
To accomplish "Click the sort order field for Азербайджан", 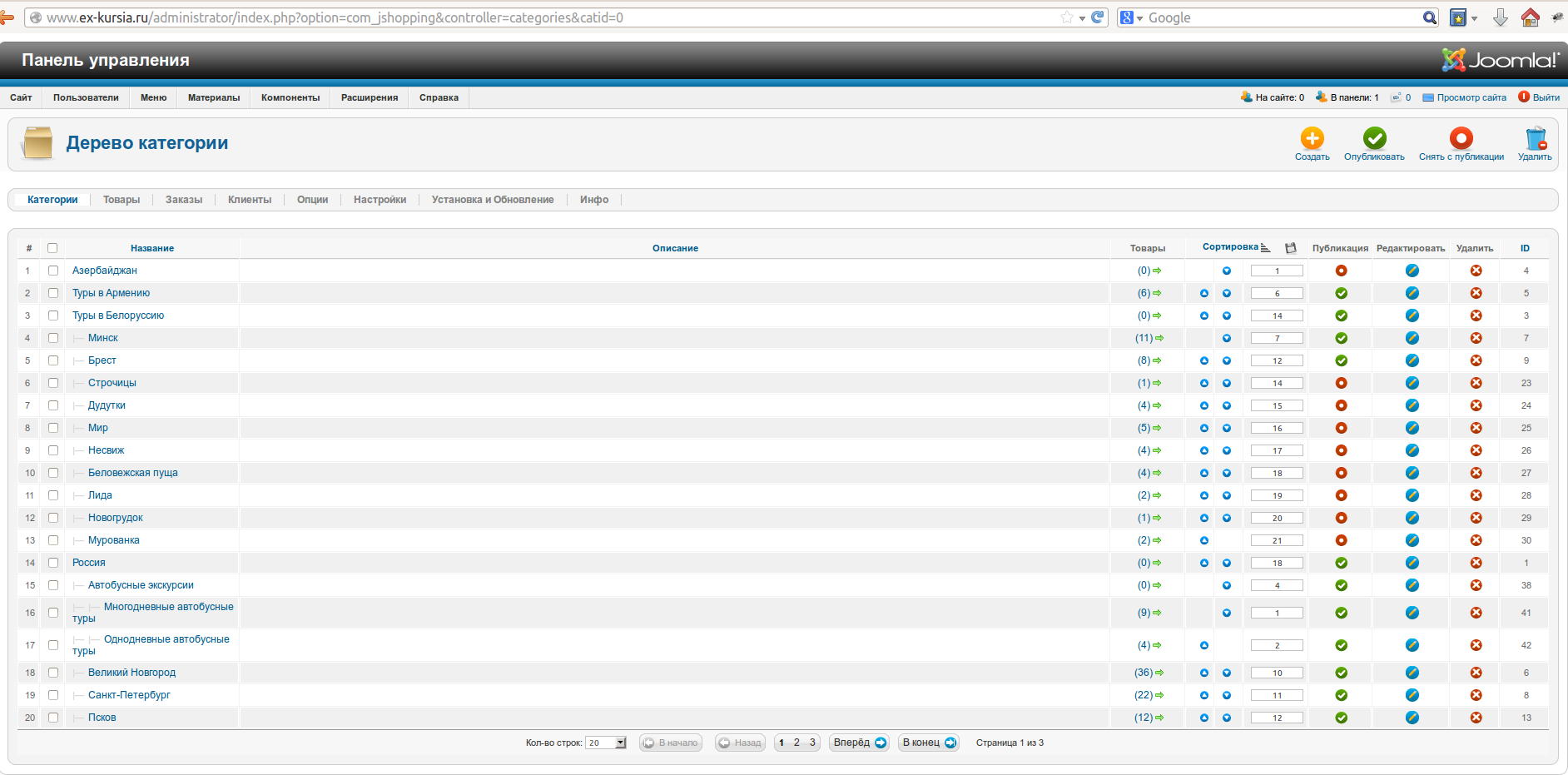I will (1277, 271).
